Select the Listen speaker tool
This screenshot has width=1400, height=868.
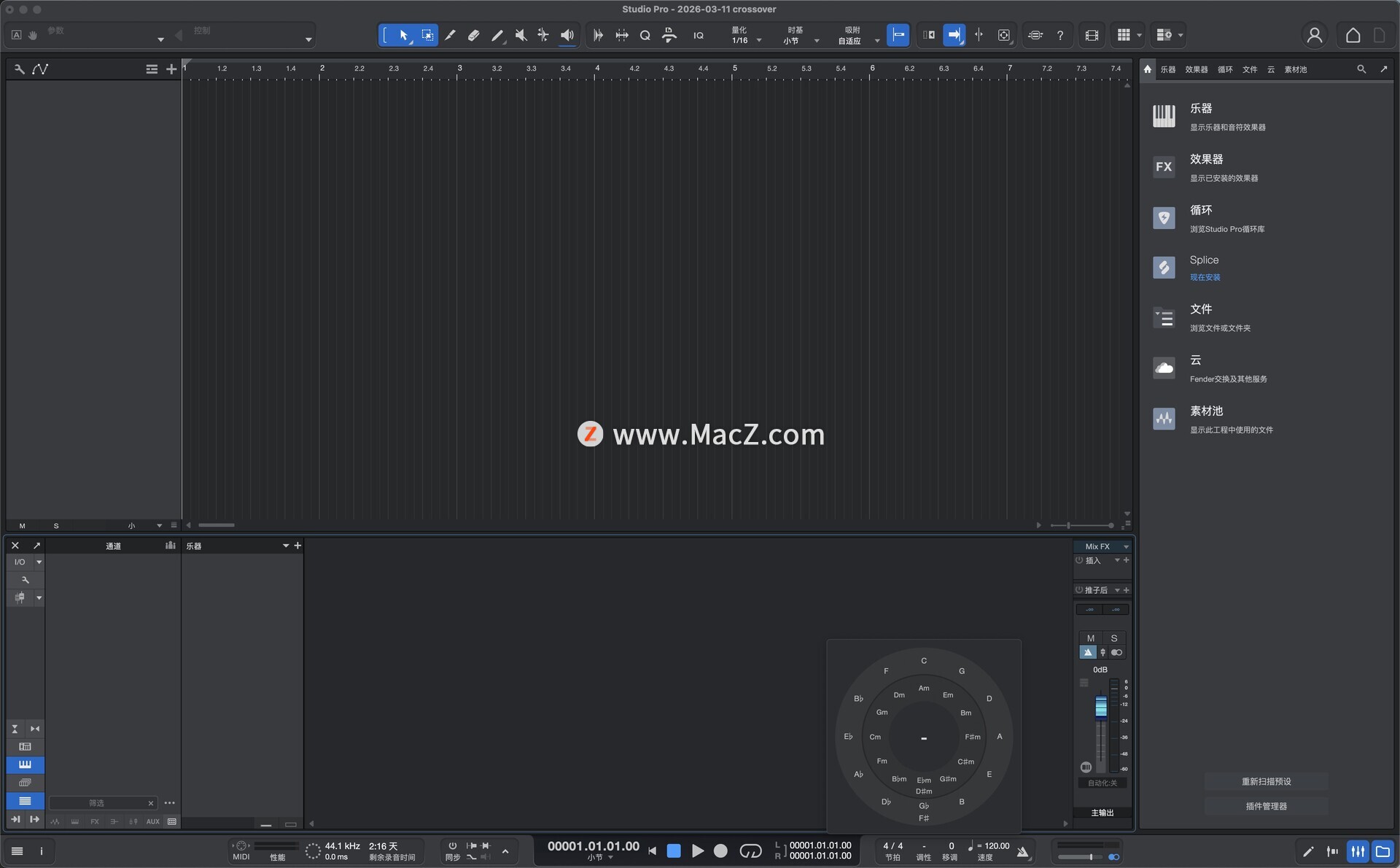click(x=567, y=35)
